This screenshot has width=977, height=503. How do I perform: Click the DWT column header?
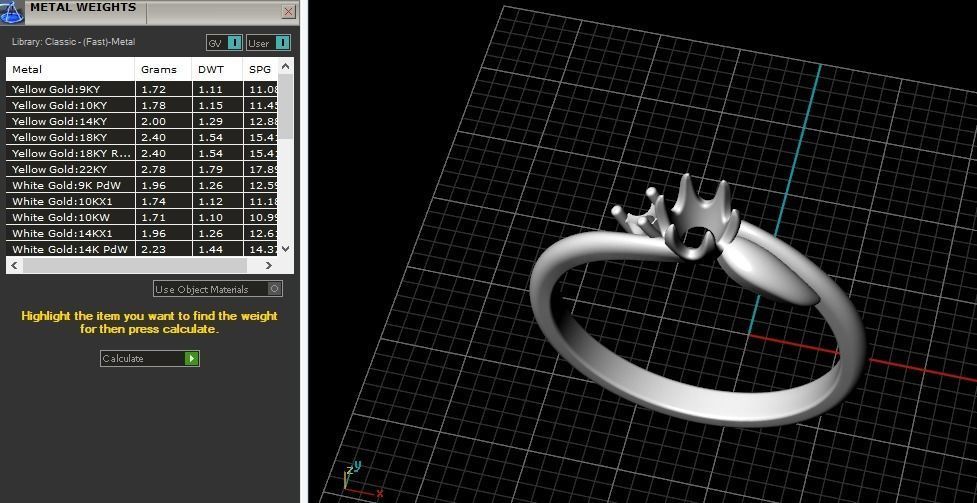coord(217,69)
